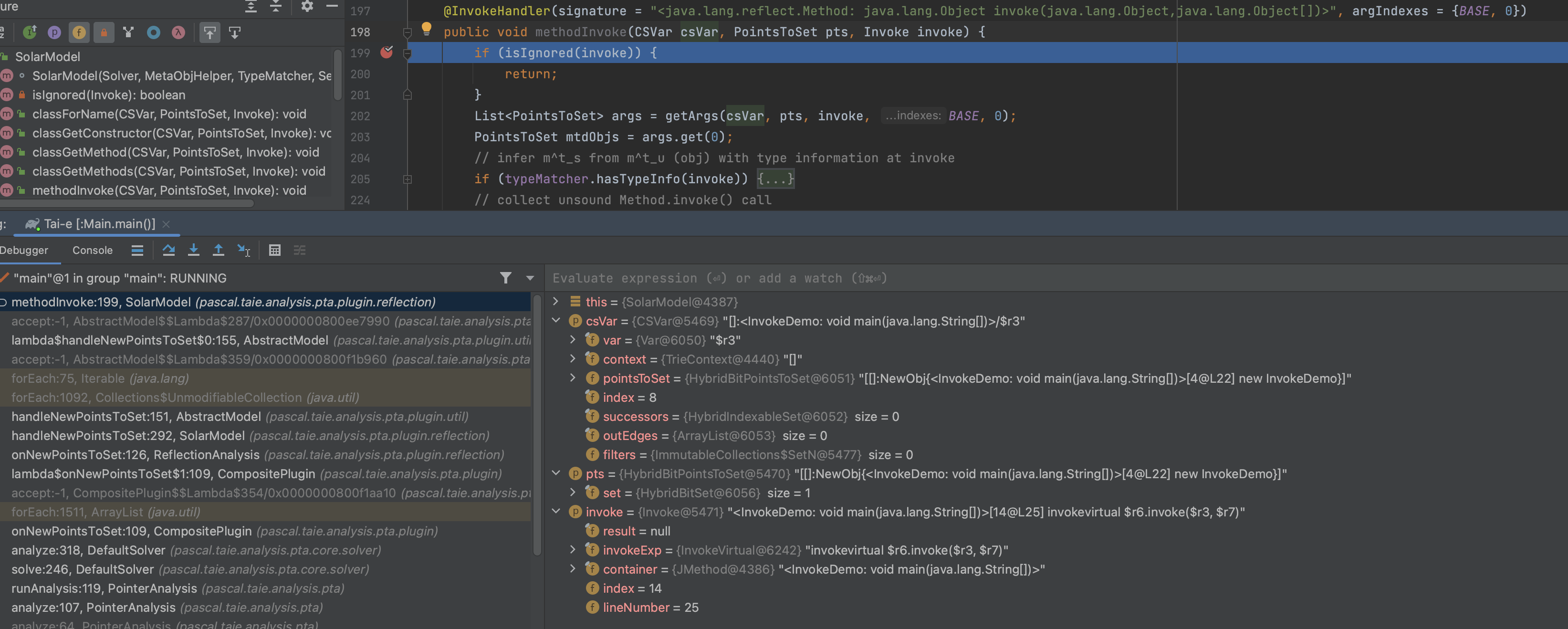Toggle Show Properties filter (purple p)
Viewport: 1568px width, 629px height.
click(x=54, y=32)
